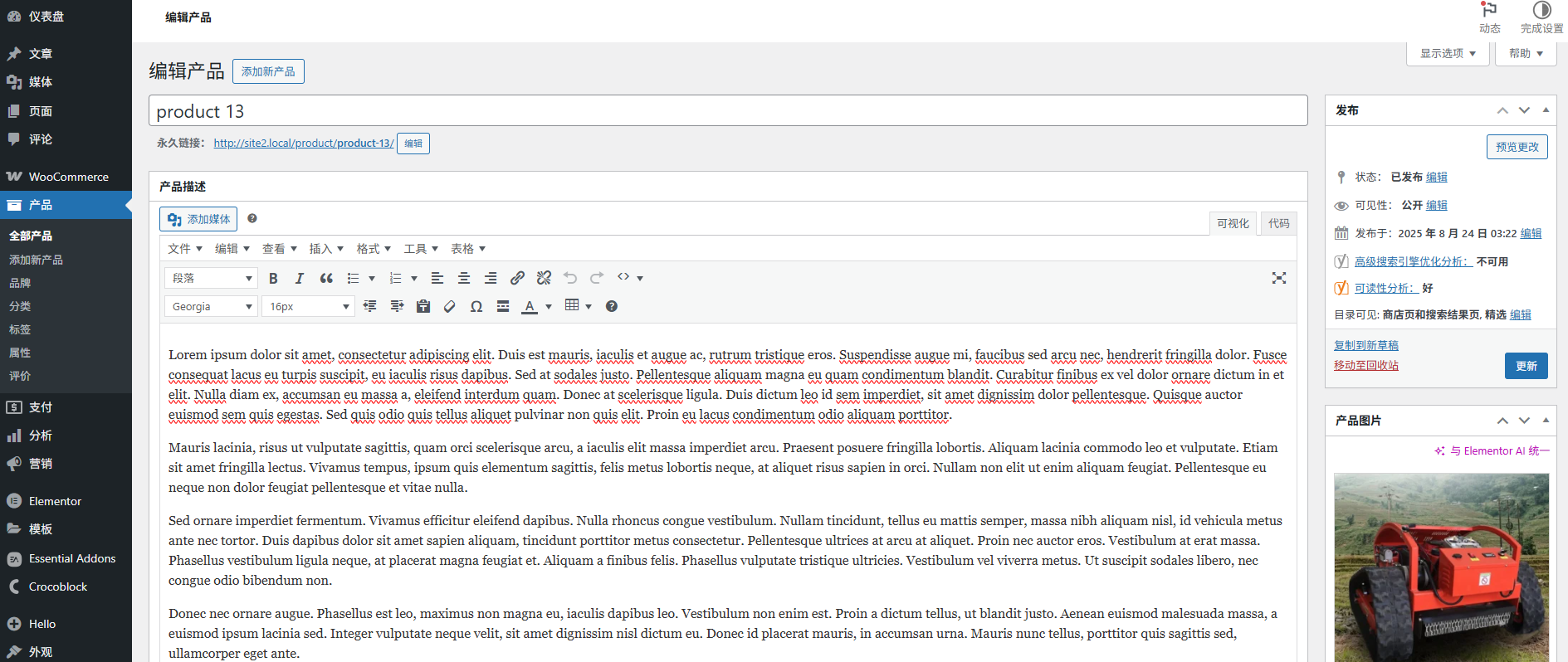Insert a blockquote using the quote icon

click(326, 278)
